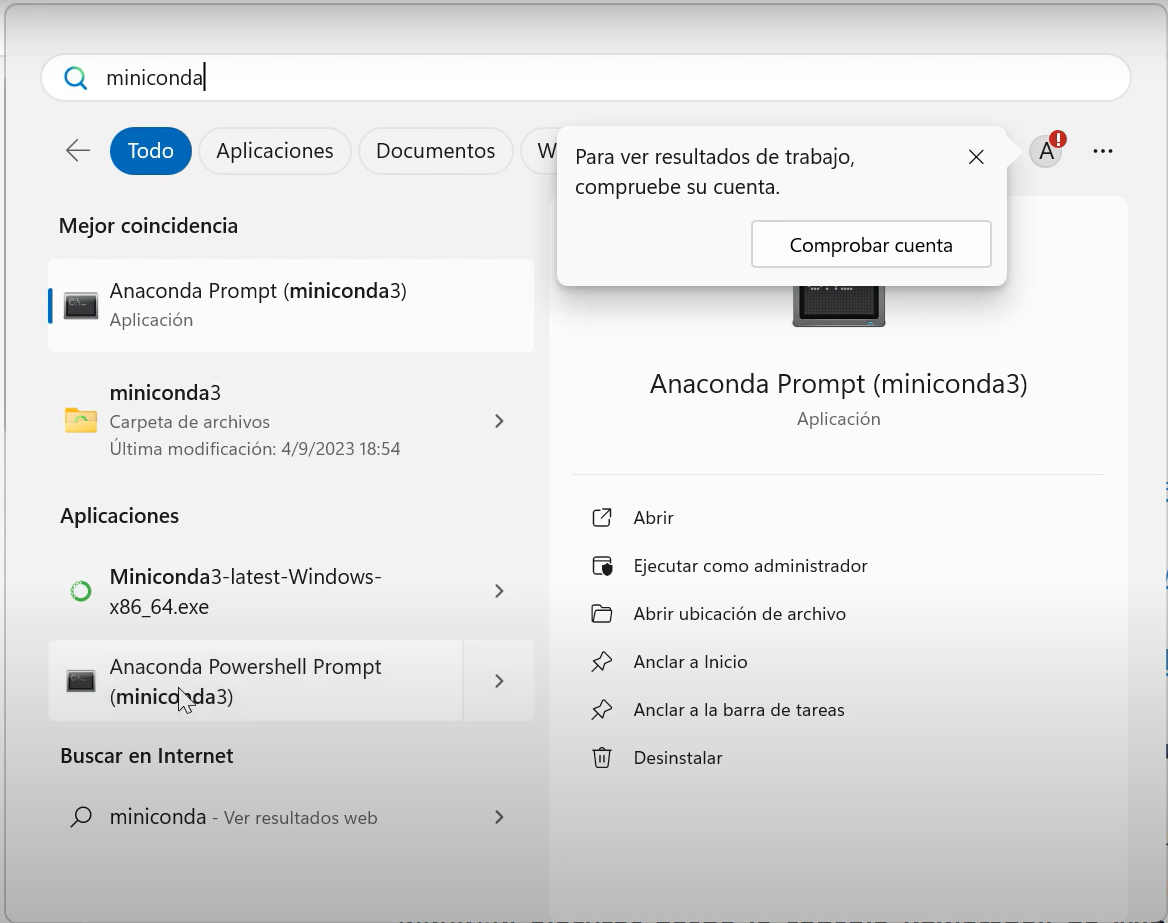Click the administrator shield icon
The width and height of the screenshot is (1168, 923).
[x=602, y=566]
